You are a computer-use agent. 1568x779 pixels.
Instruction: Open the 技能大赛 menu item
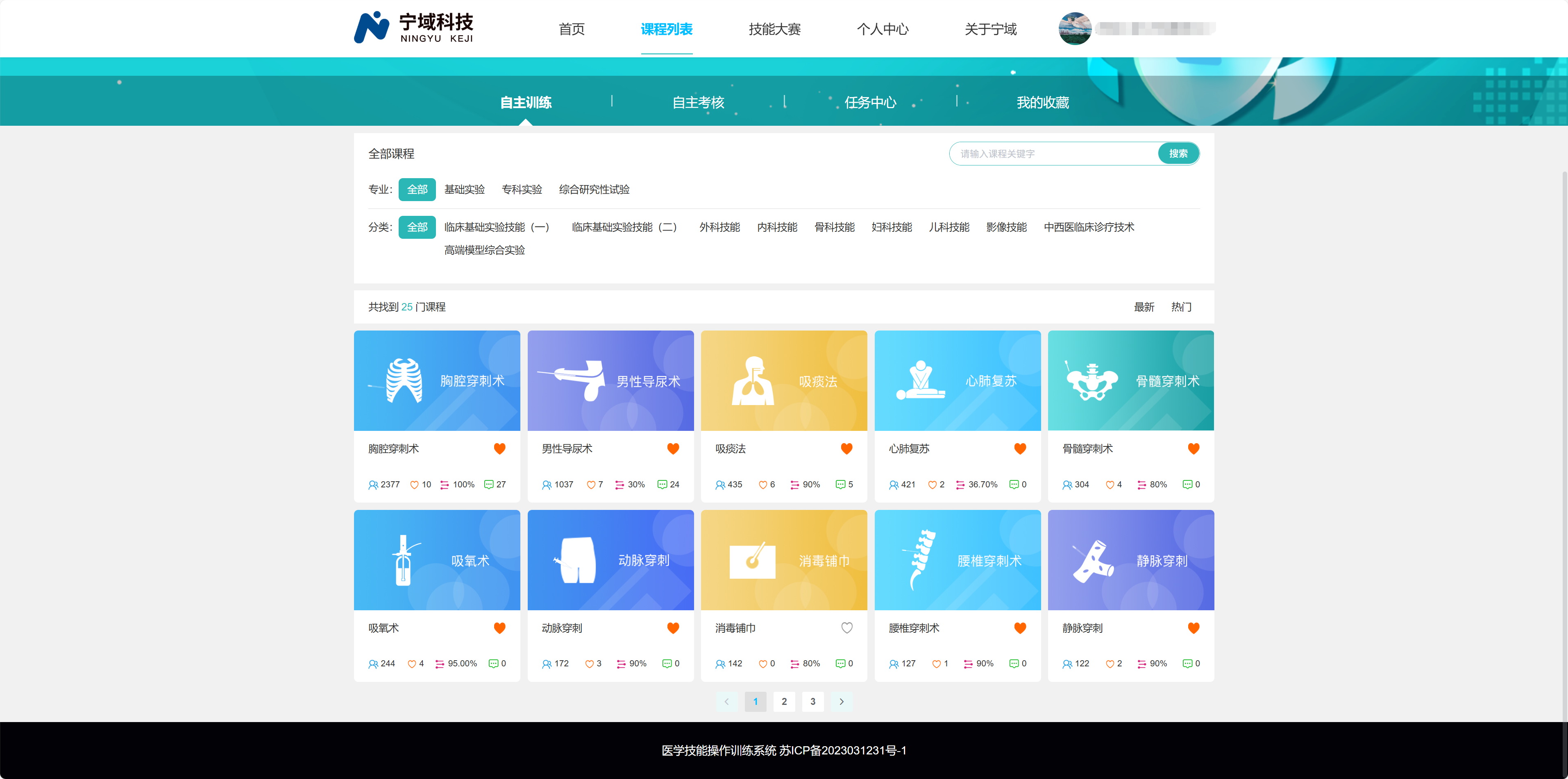[x=774, y=29]
